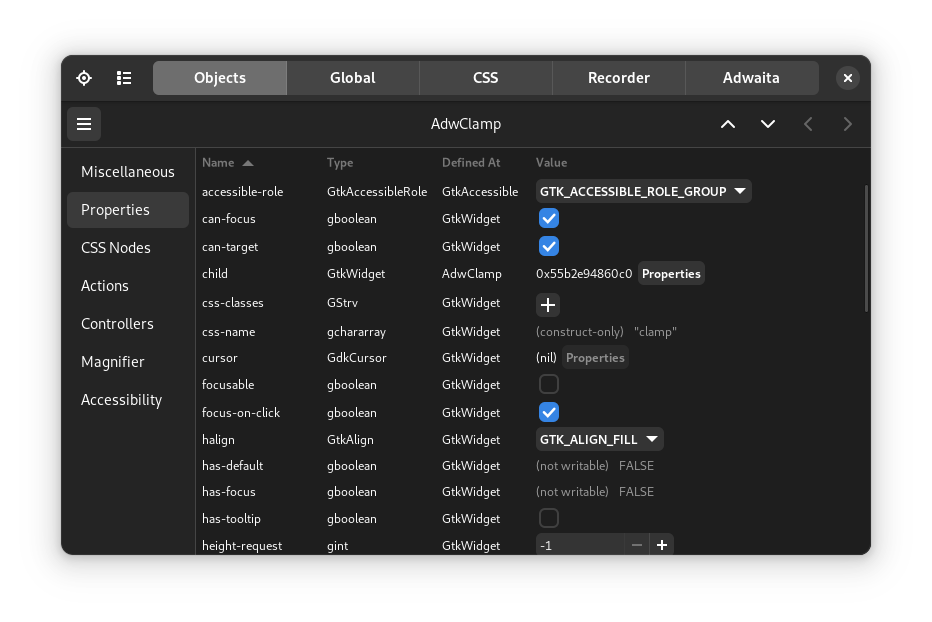Disable the can-focus checkbox
This screenshot has height=622, width=932.
coord(549,218)
